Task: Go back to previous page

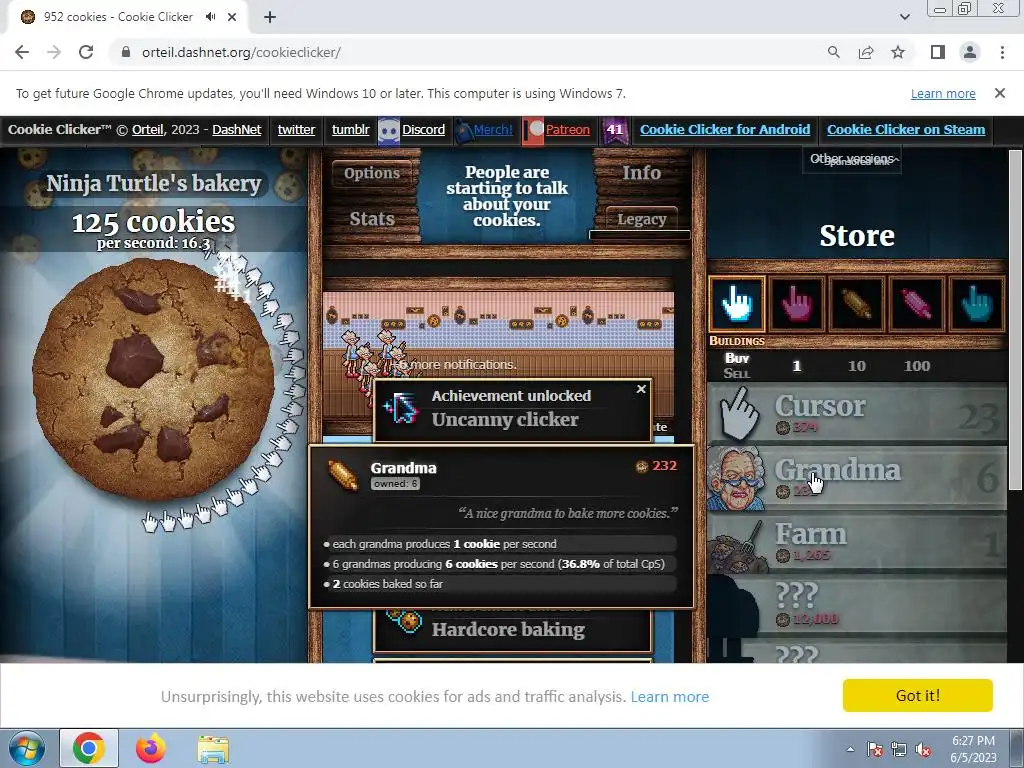Action: click(22, 52)
